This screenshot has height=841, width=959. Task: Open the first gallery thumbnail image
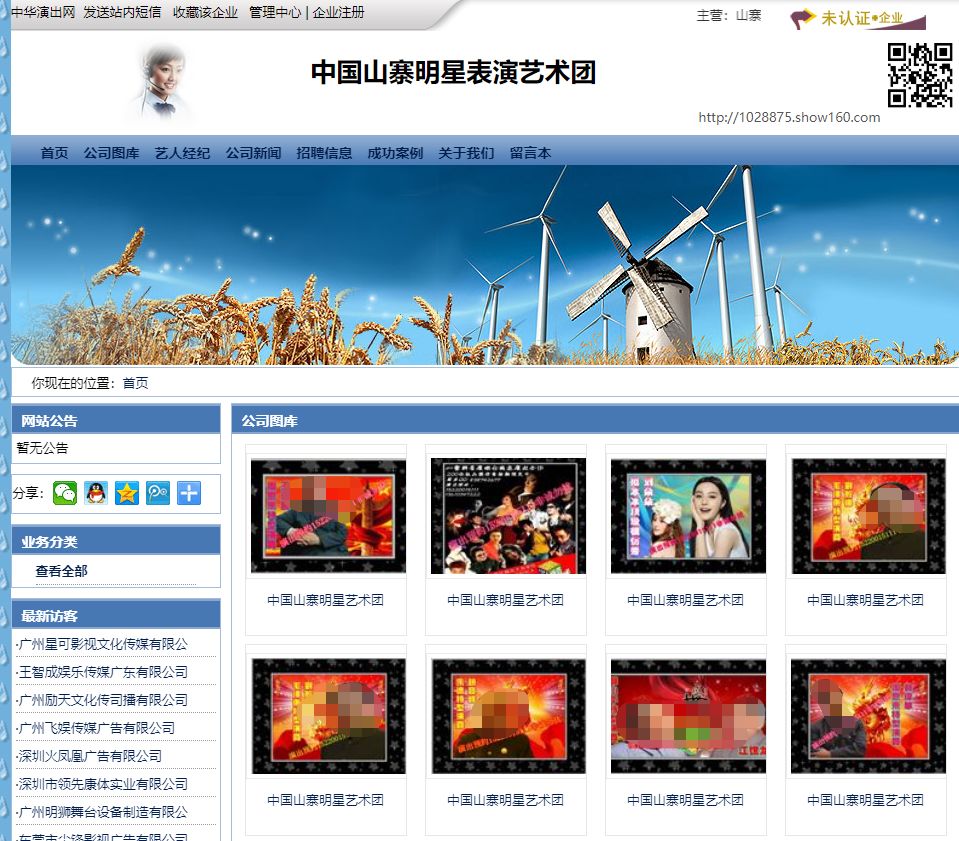[x=328, y=516]
